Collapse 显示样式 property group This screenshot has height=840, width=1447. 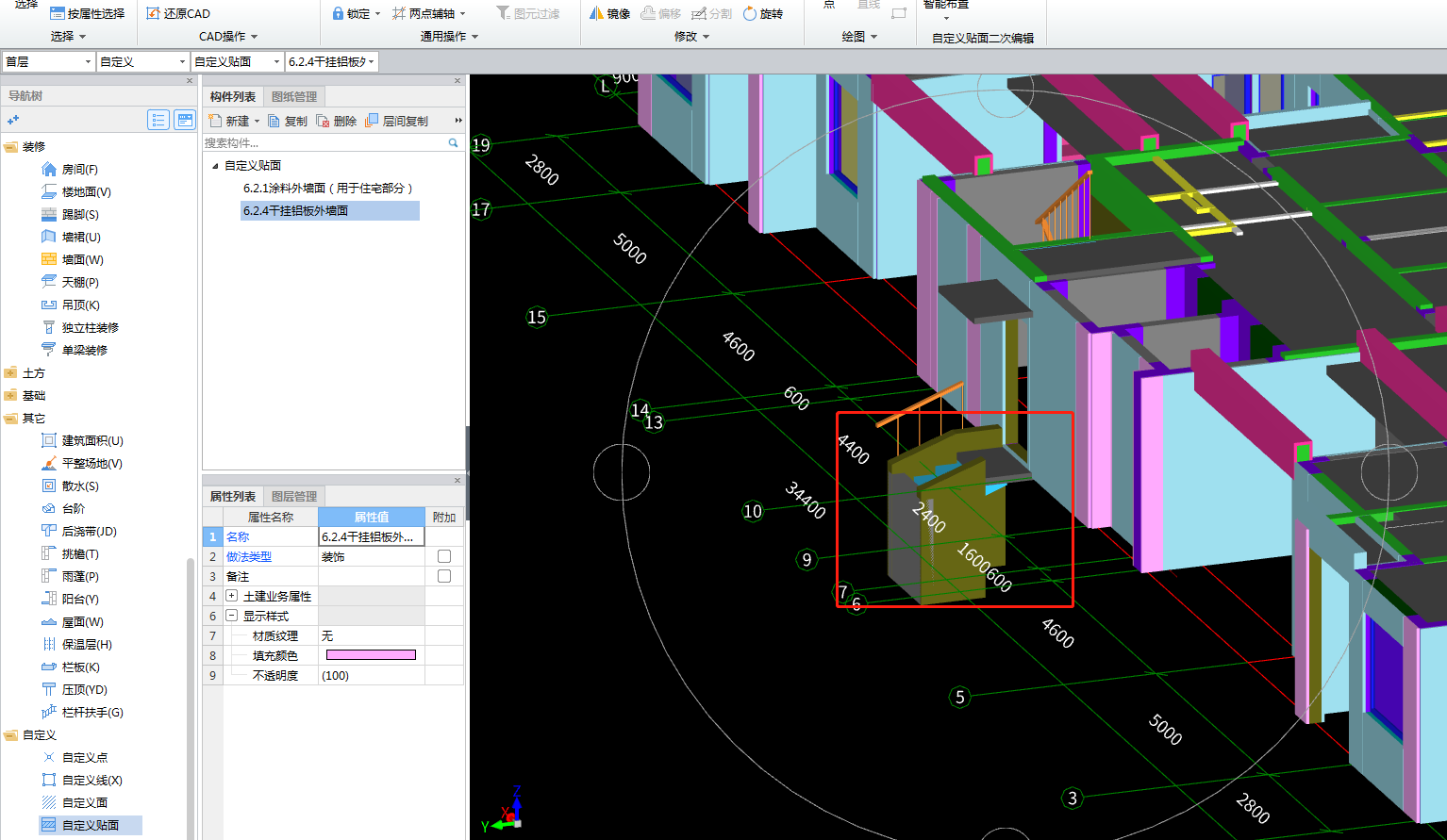pyautogui.click(x=231, y=616)
